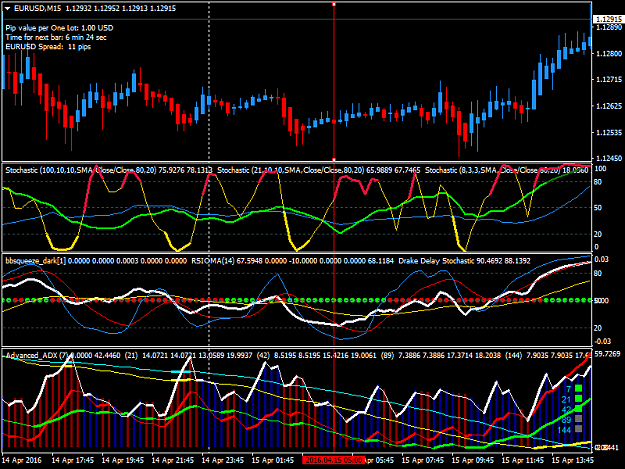Click the Advanced_ADX (7) indicator label
The image size is (625, 469).
[x=63, y=355]
